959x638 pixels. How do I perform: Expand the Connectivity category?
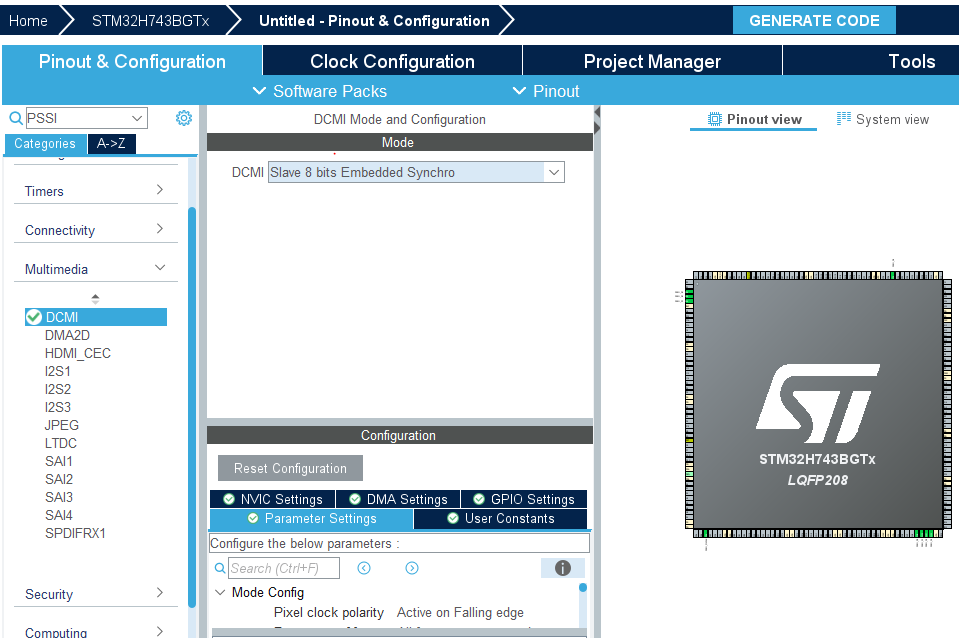click(x=95, y=228)
